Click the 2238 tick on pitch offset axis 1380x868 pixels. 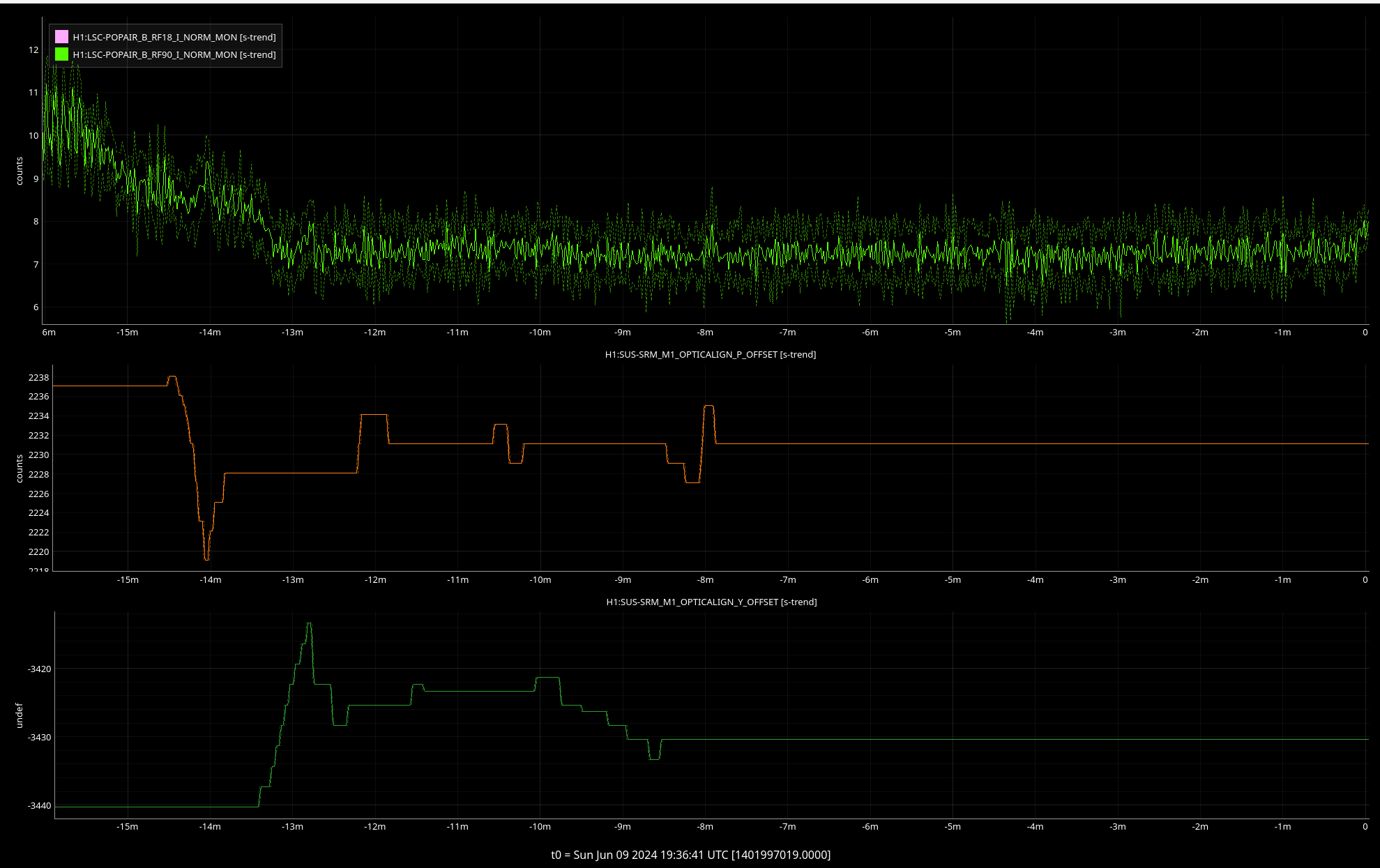[38, 377]
